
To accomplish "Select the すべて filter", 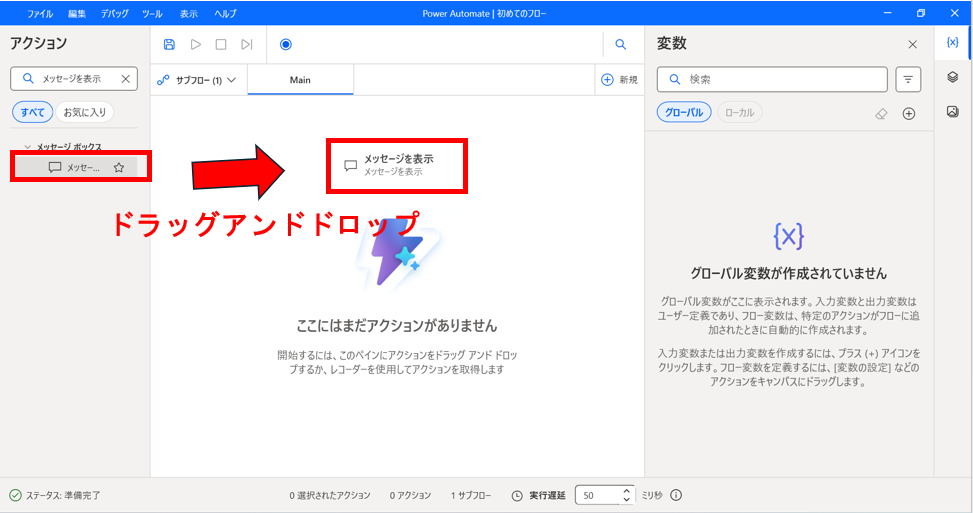I will tap(32, 112).
